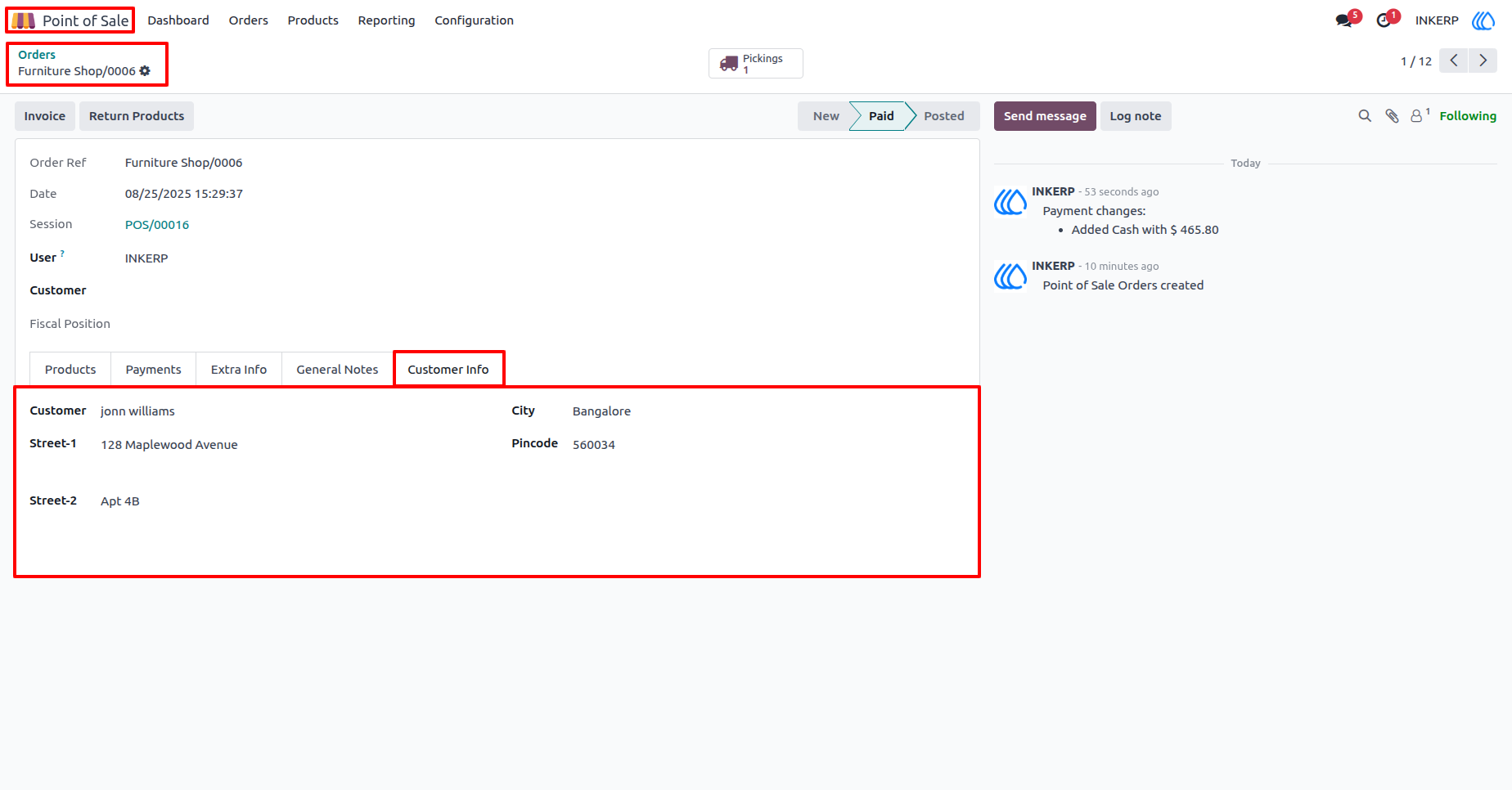Click the New status stage
This screenshot has width=1512, height=790.
click(x=826, y=116)
